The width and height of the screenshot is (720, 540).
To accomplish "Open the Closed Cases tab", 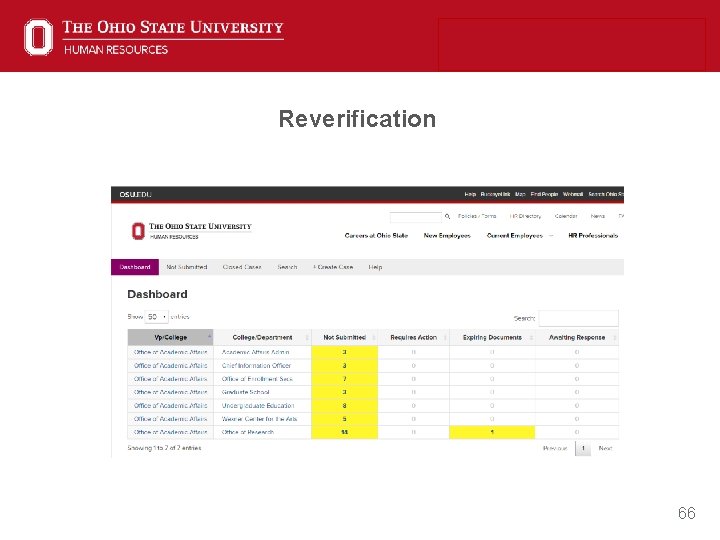I will [242, 267].
